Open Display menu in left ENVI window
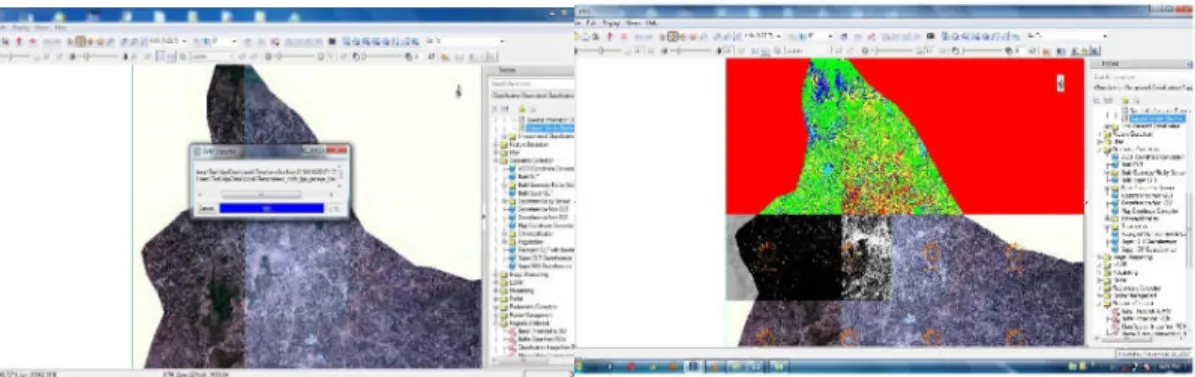This screenshot has width=1195, height=377. click(21, 28)
